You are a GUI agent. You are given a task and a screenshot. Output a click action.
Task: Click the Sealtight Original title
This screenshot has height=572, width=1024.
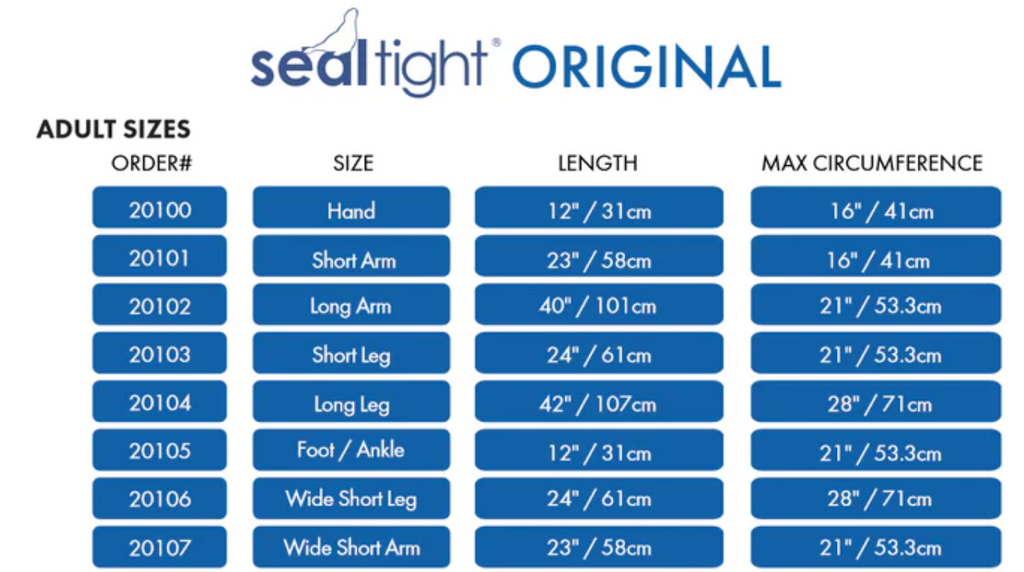515,66
